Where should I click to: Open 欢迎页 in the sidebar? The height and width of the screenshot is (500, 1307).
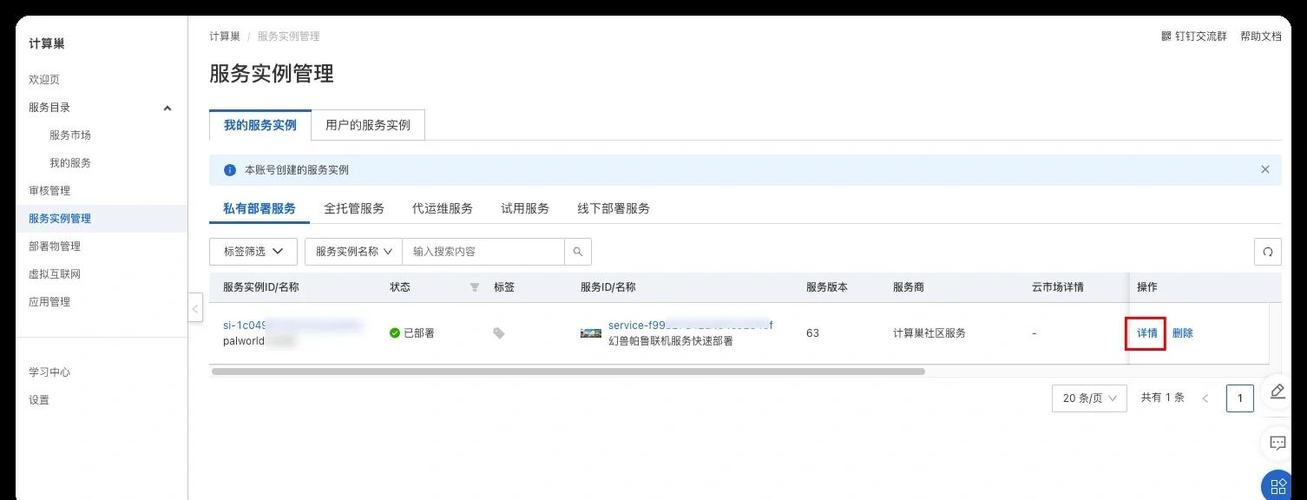pos(44,79)
